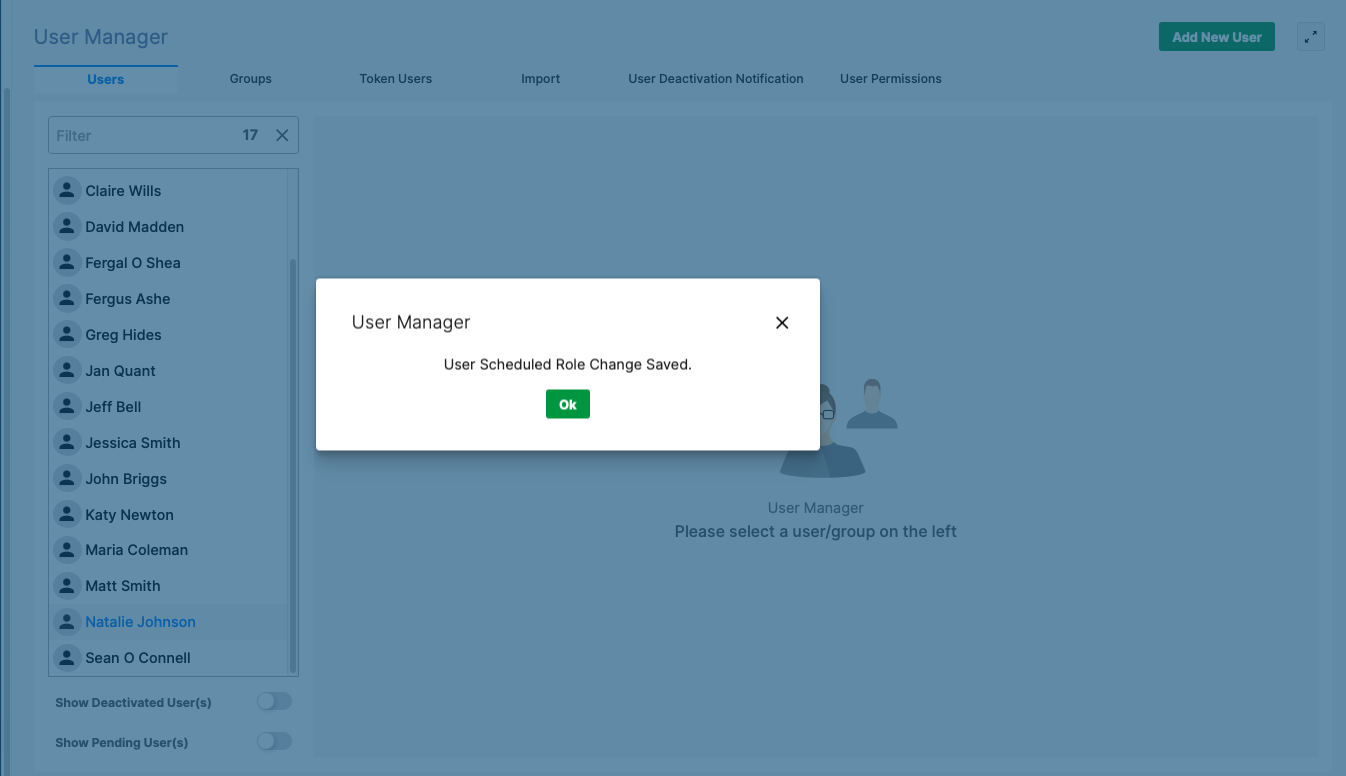The width and height of the screenshot is (1346, 776).
Task: Open the Groups tab
Action: 251,79
